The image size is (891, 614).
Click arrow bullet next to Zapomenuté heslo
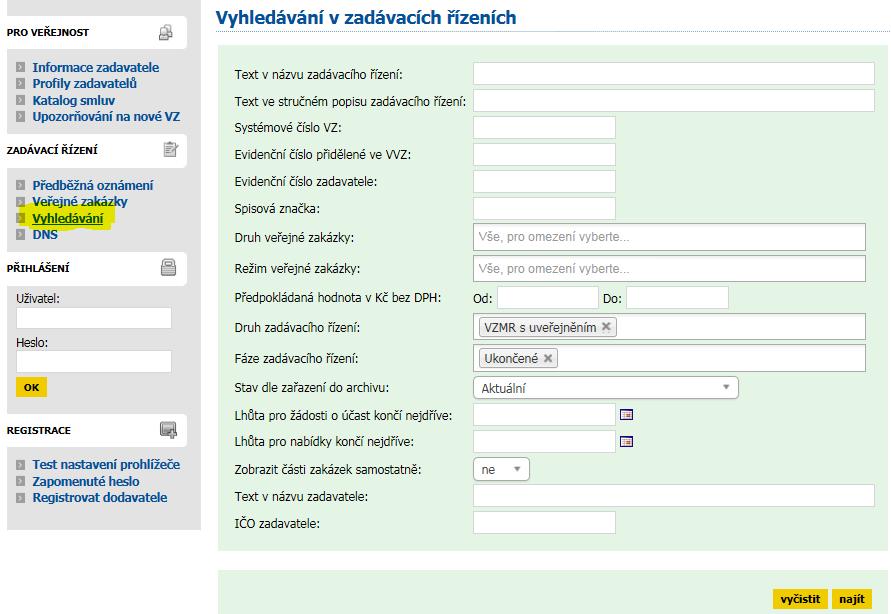coord(20,481)
